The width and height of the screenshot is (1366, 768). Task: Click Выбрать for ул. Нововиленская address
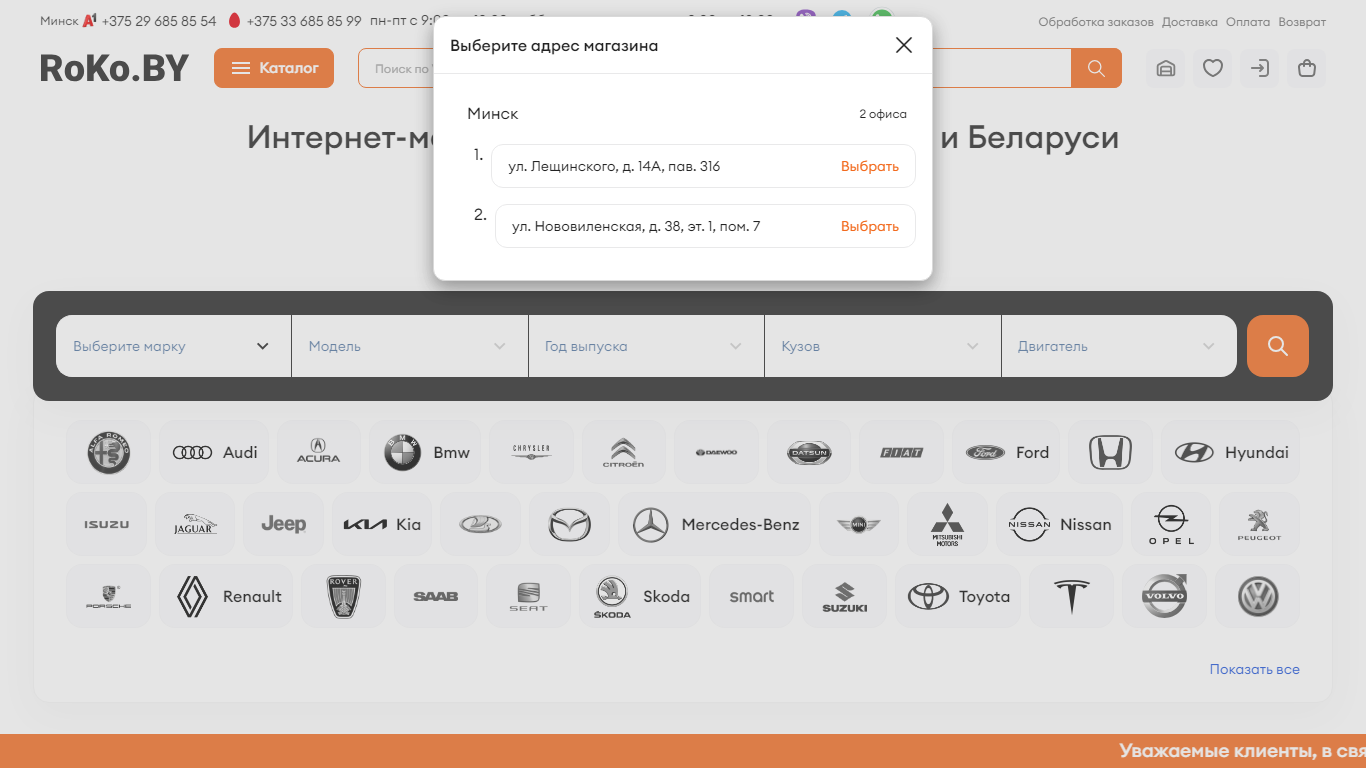point(869,226)
